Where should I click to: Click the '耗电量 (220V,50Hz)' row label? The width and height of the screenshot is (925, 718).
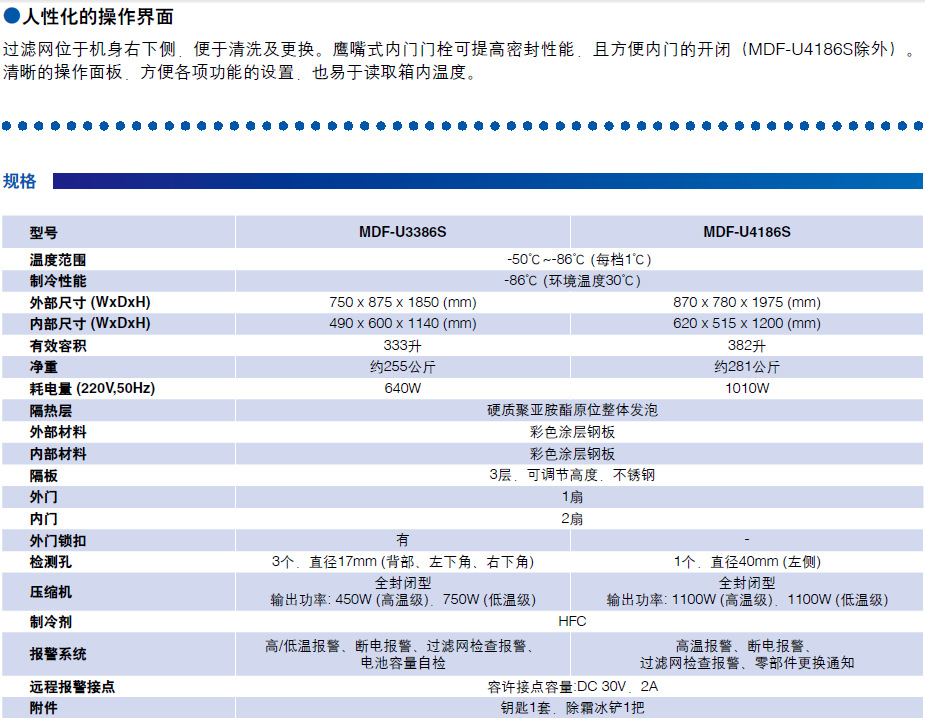pos(93,388)
